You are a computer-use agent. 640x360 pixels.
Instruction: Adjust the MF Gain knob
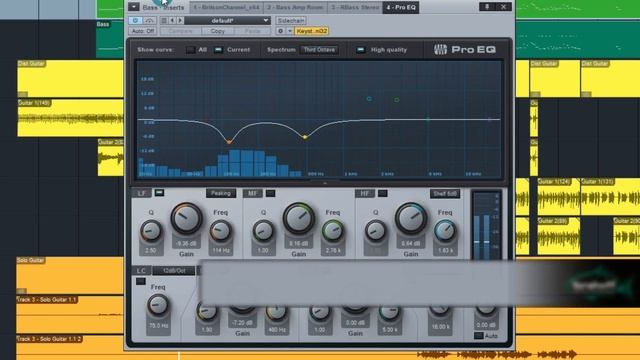299,218
